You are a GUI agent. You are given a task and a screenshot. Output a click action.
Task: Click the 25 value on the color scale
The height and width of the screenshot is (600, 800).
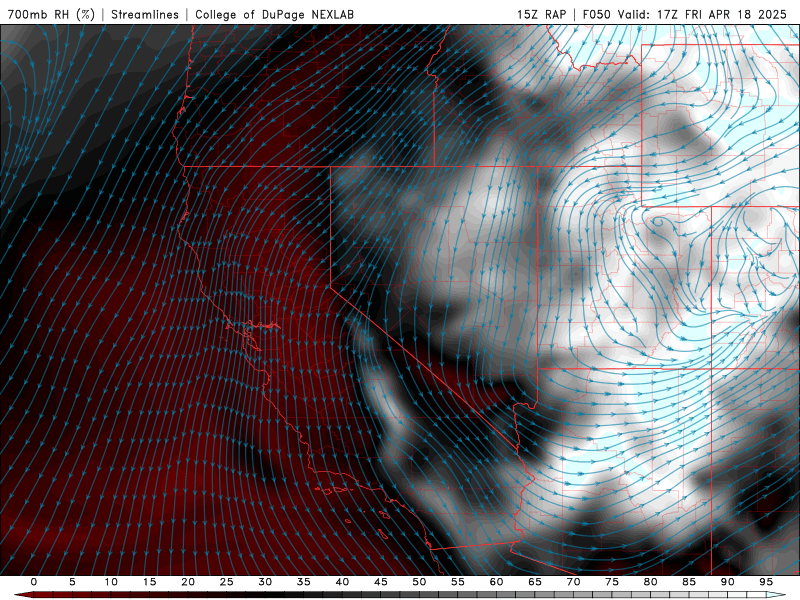pyautogui.click(x=227, y=582)
